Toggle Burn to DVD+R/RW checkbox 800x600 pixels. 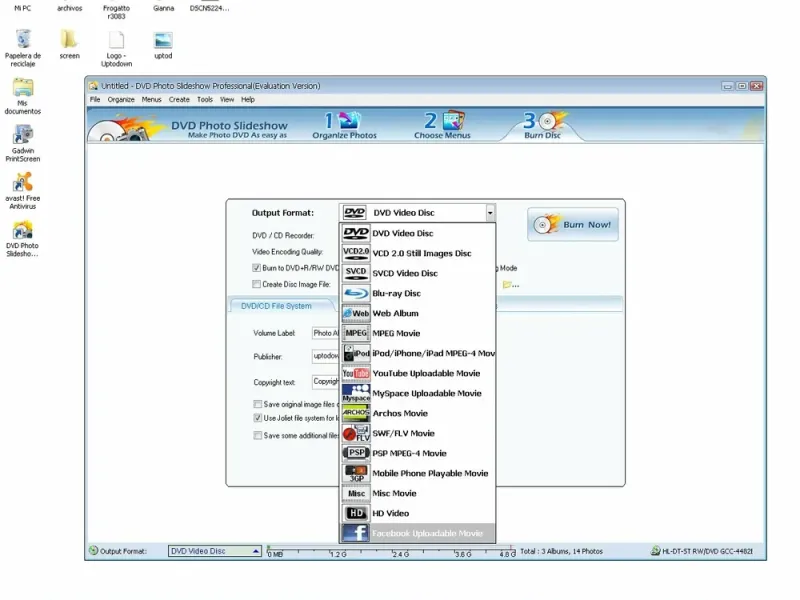(x=257, y=268)
